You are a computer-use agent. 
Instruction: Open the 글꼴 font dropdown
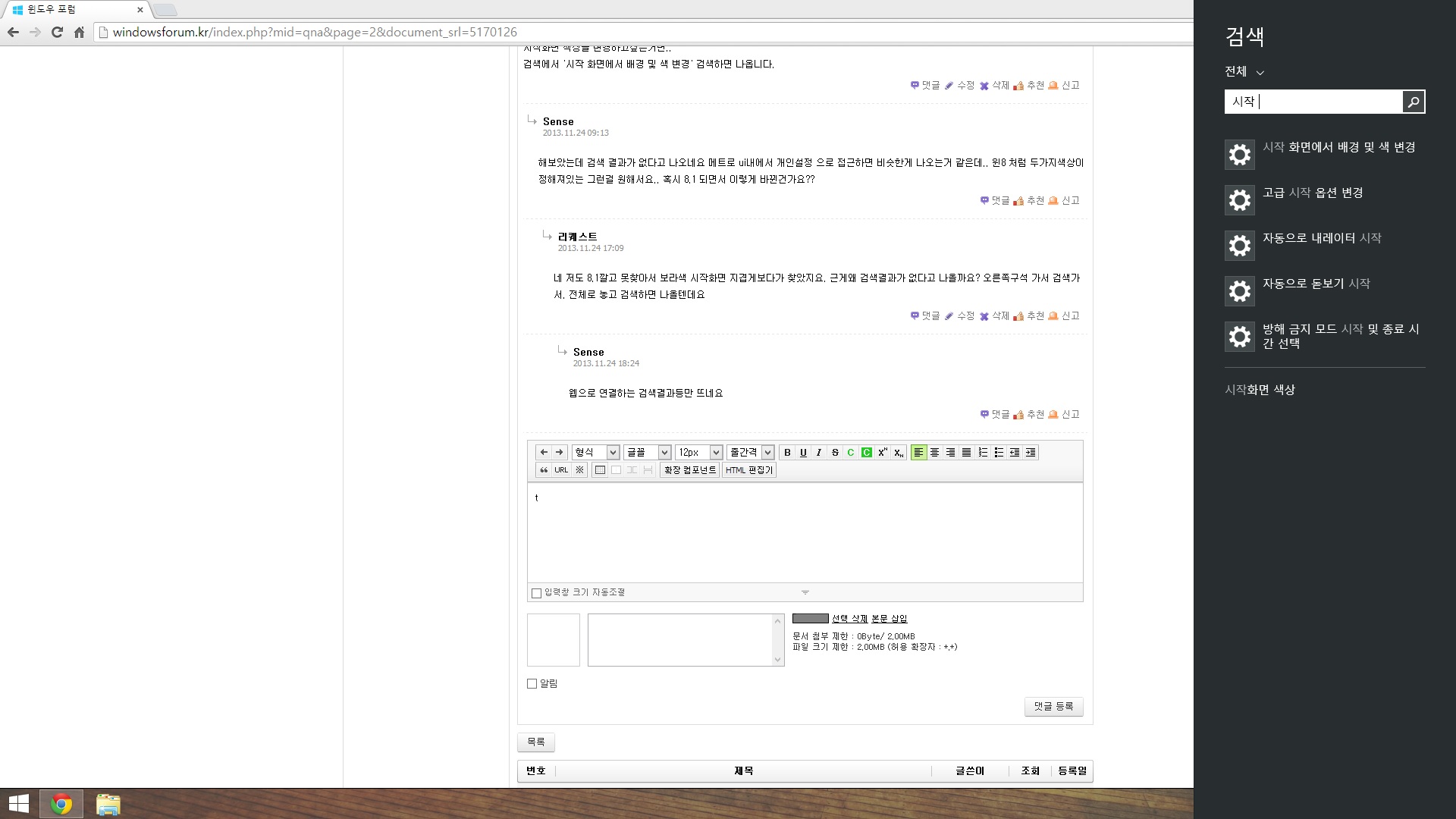648,453
